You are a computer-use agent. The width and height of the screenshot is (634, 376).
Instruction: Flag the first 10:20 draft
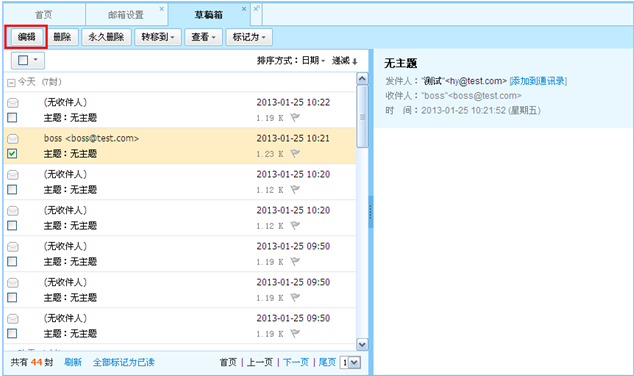click(295, 190)
